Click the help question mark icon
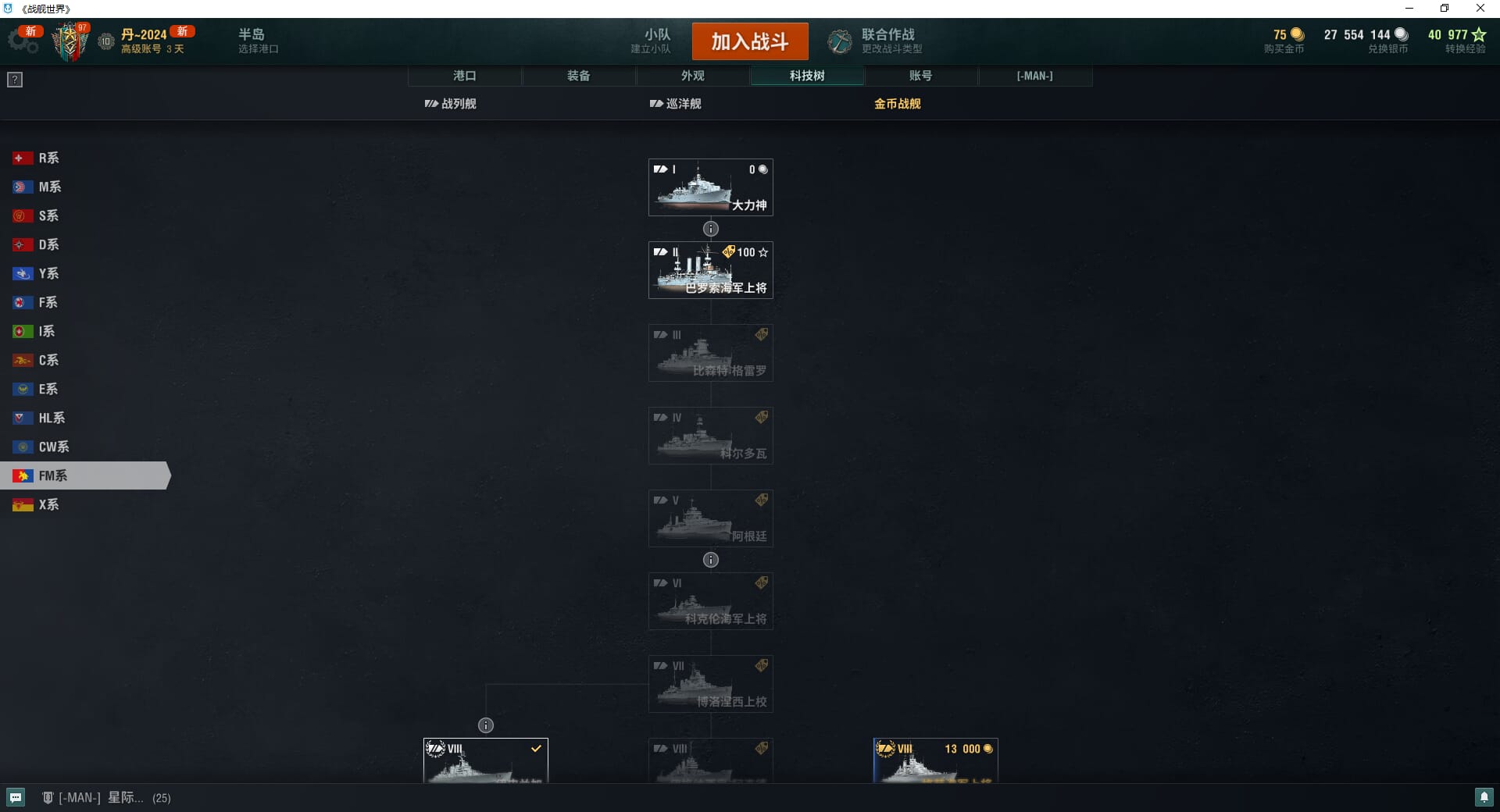The width and height of the screenshot is (1500, 812). [15, 80]
